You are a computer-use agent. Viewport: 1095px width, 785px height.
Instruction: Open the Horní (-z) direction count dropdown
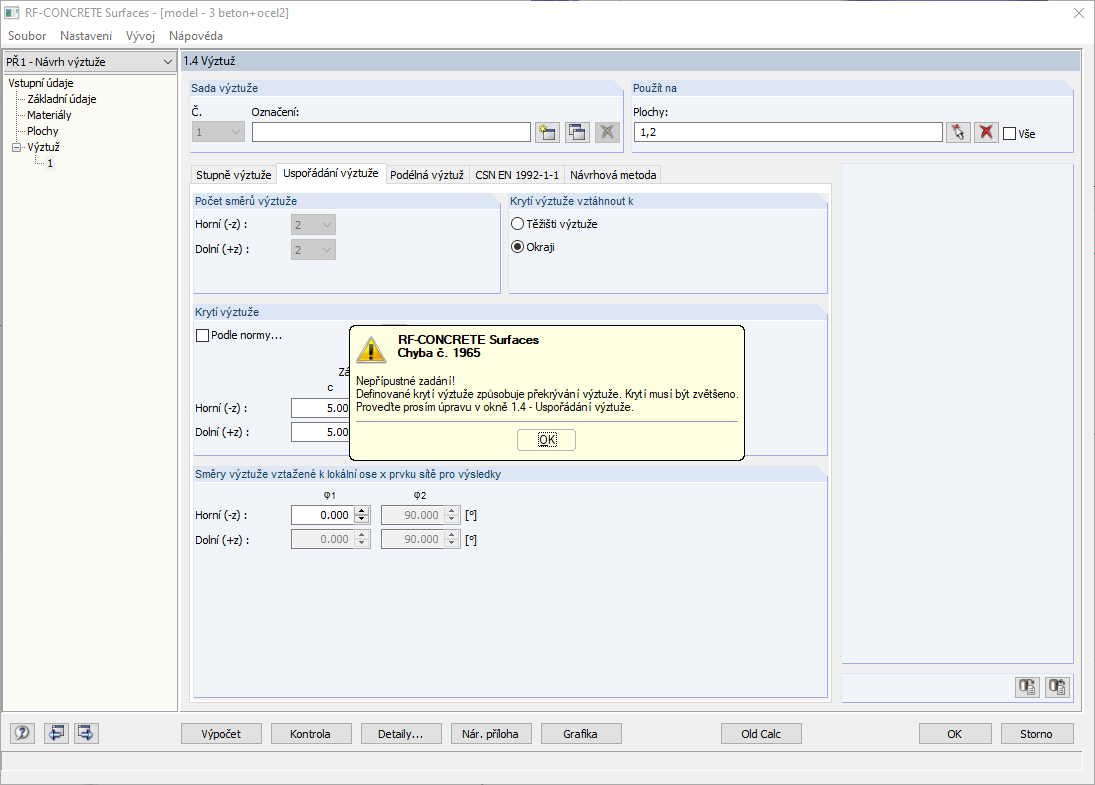[313, 225]
